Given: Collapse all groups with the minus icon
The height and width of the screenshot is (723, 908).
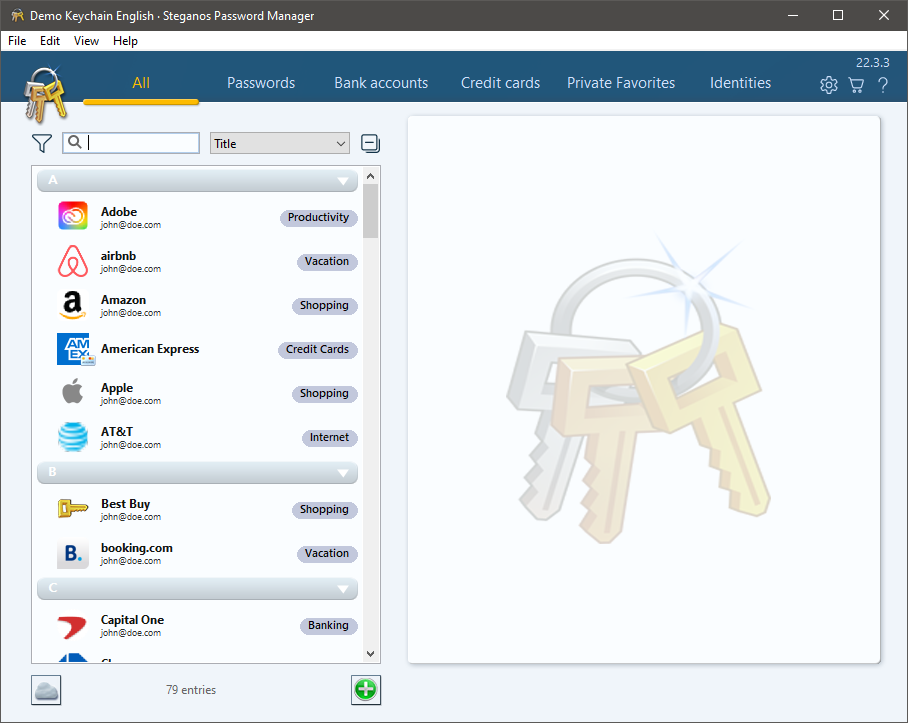Looking at the screenshot, I should (x=370, y=143).
